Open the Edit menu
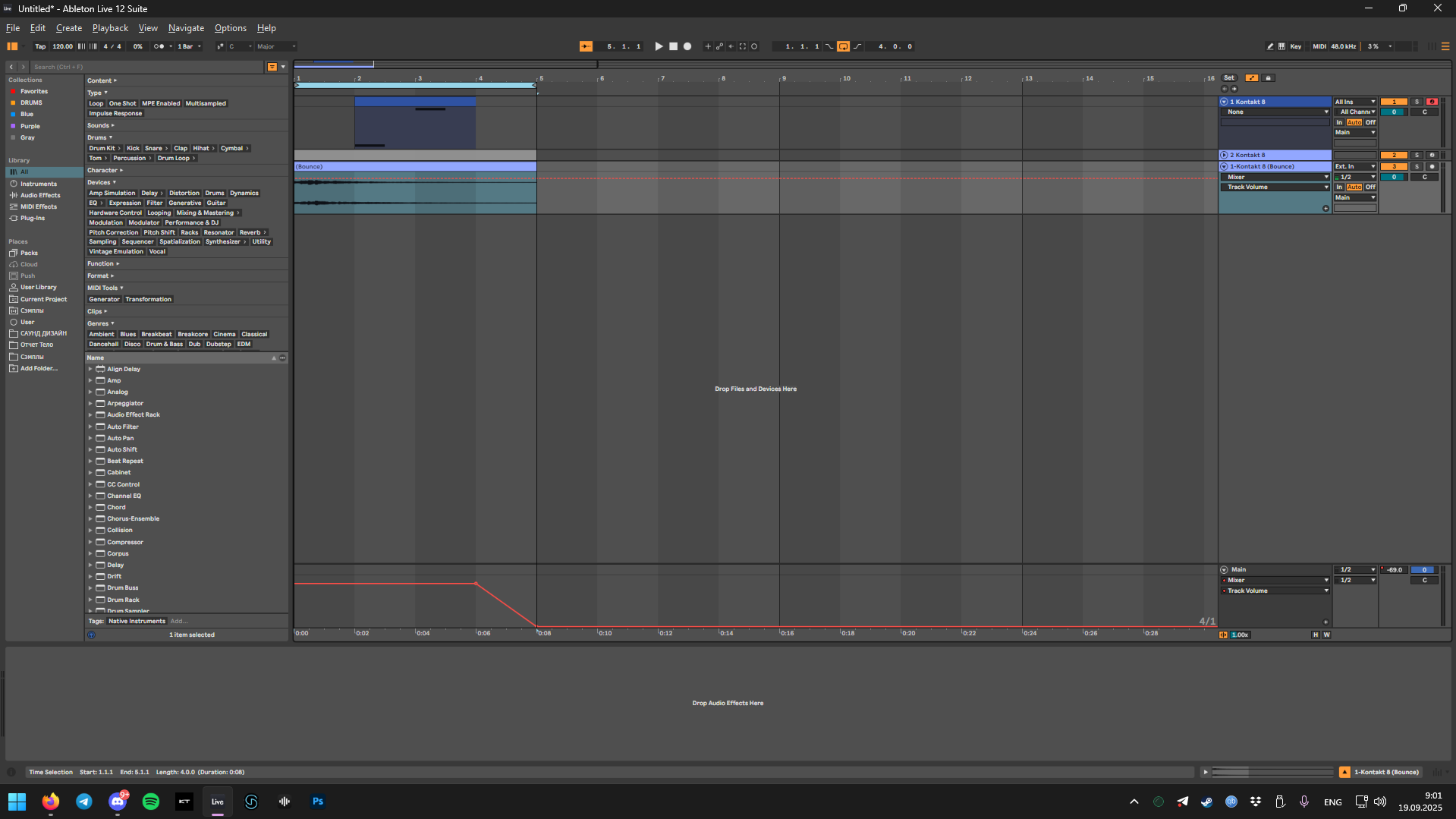The width and height of the screenshot is (1456, 819). point(38,28)
